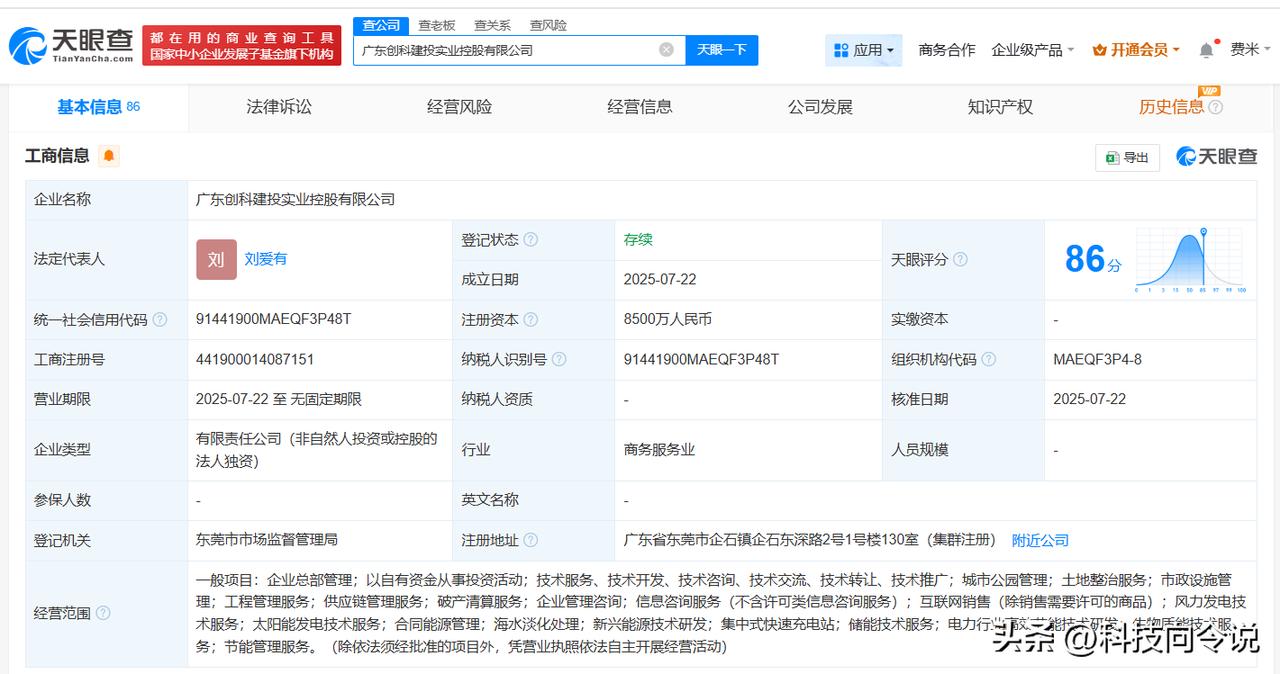Click help icon beside 天眼评分
This screenshot has height=674, width=1280.
click(x=960, y=260)
